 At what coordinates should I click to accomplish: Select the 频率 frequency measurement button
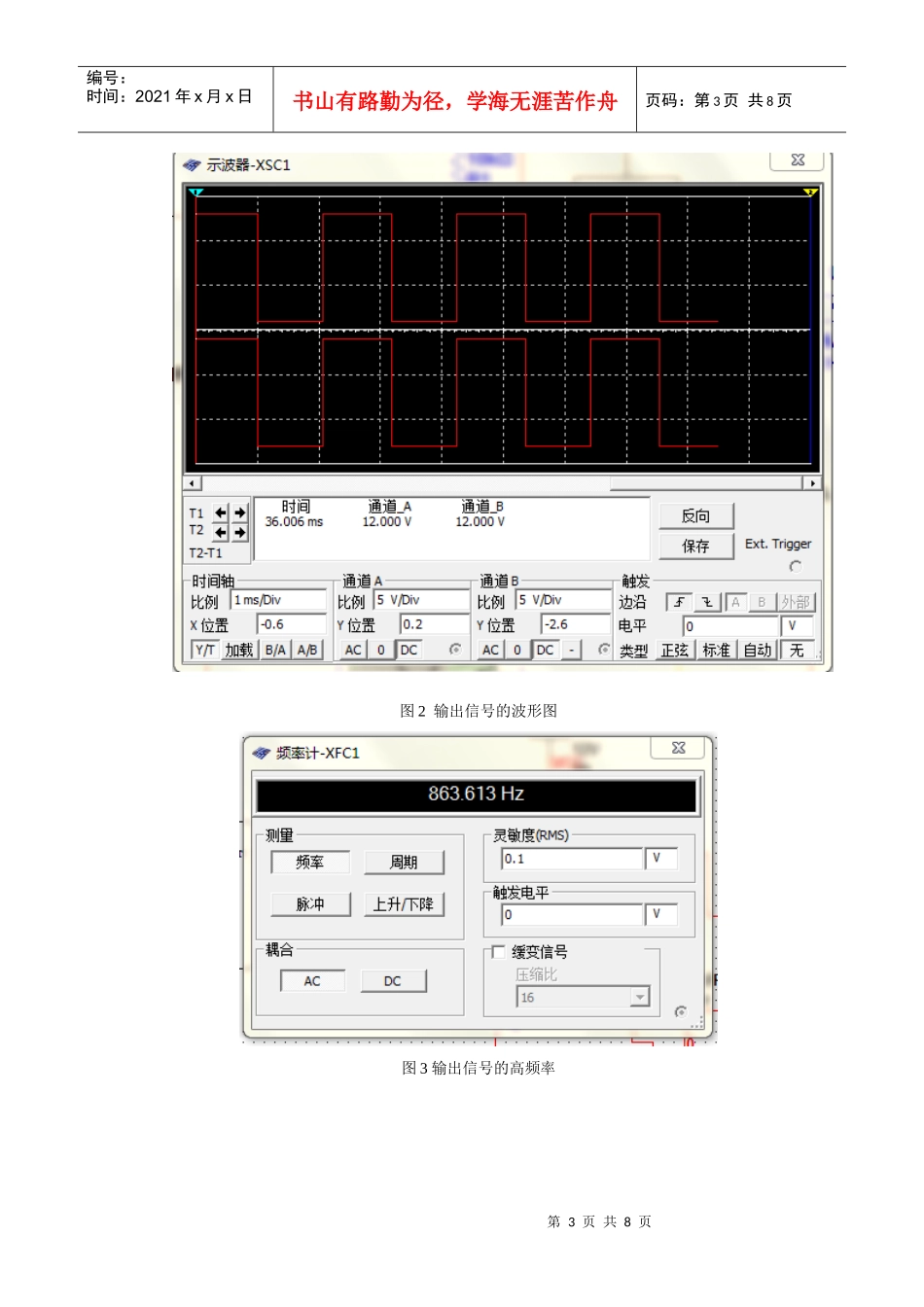click(x=310, y=862)
